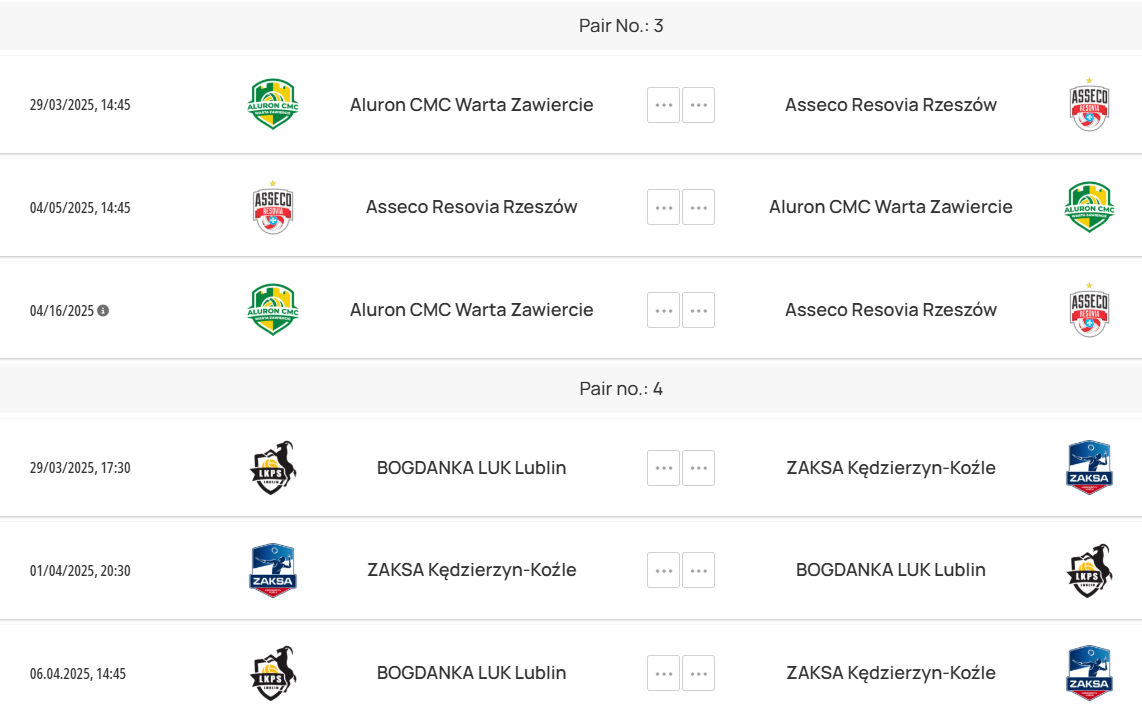The width and height of the screenshot is (1142, 717).
Task: Click Asseco Resovia logo in 04/05/2025 row
Action: pyautogui.click(x=273, y=207)
